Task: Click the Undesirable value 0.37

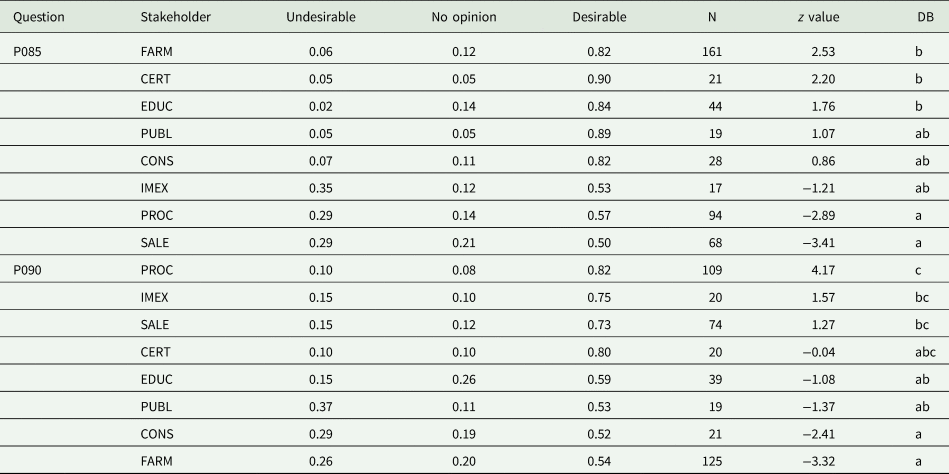Action: pyautogui.click(x=327, y=407)
